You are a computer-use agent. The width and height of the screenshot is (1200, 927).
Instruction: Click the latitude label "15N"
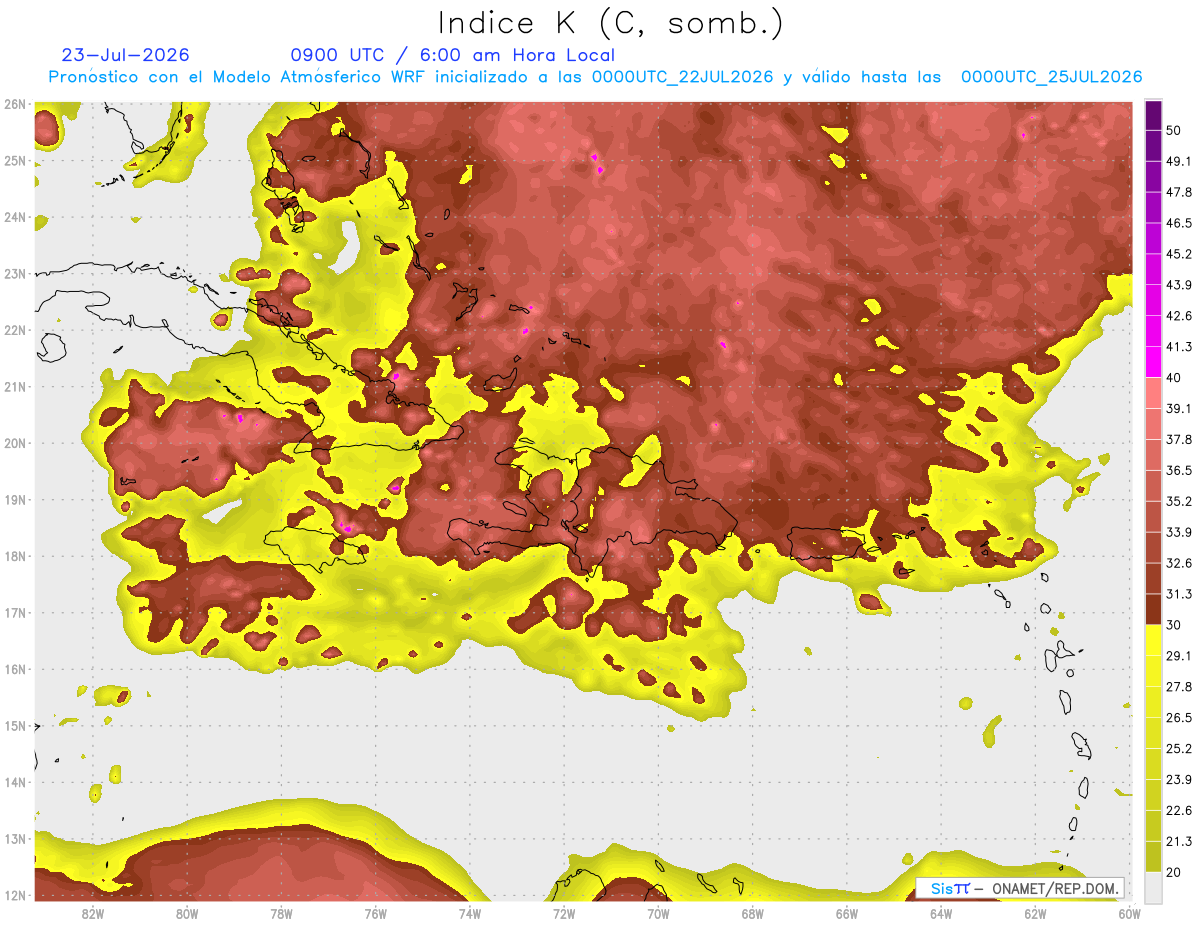tap(14, 726)
